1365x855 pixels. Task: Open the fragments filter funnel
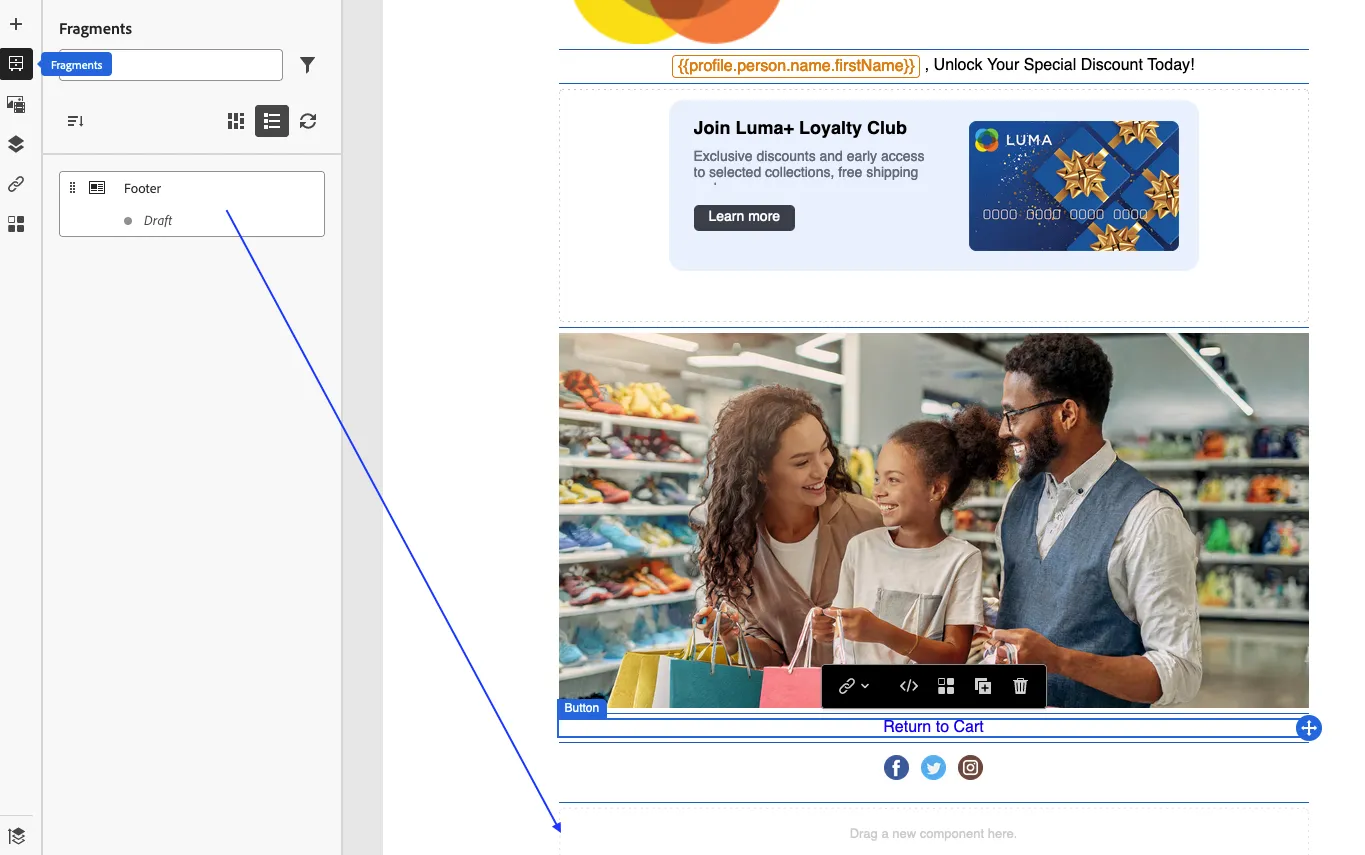(308, 65)
